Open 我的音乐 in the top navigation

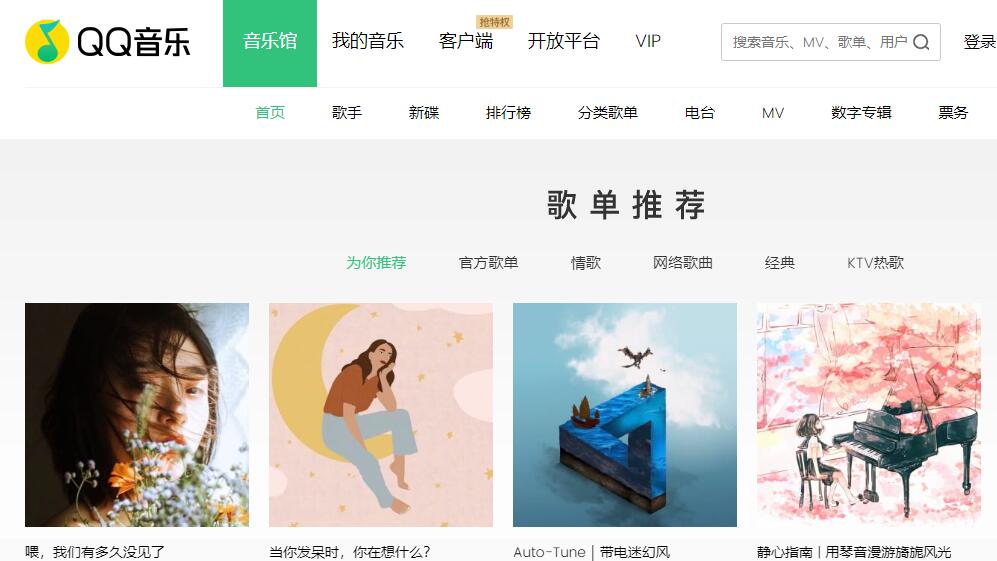click(x=368, y=41)
